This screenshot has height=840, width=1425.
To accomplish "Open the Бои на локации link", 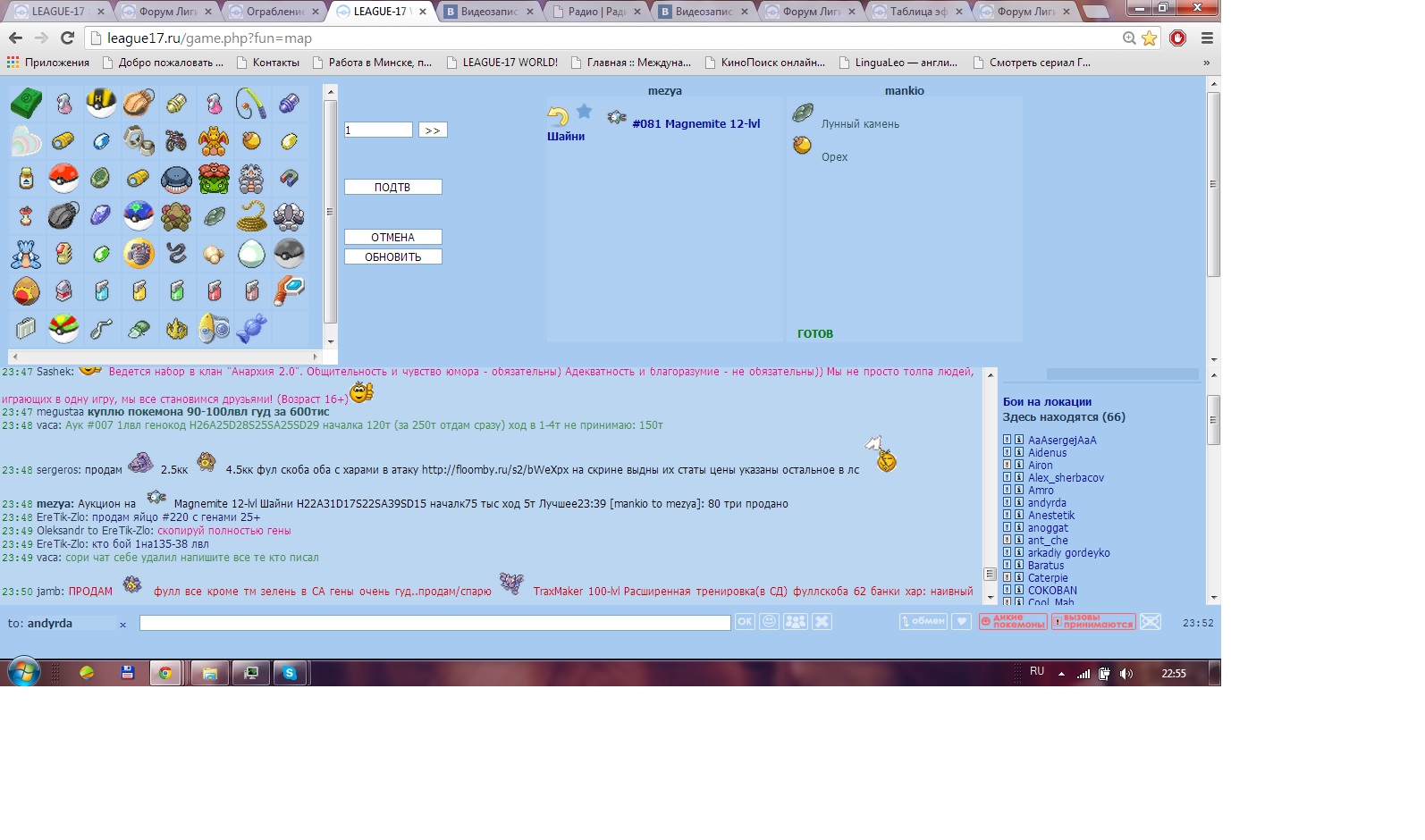I will pos(1047,402).
